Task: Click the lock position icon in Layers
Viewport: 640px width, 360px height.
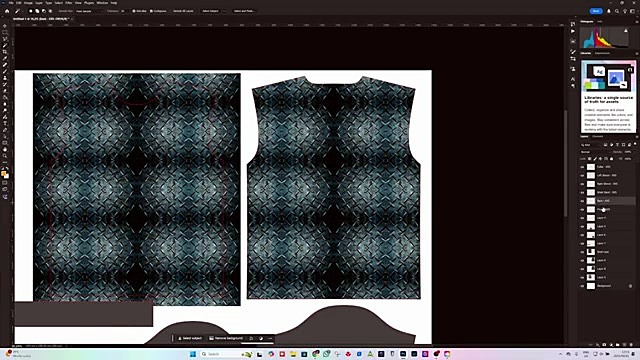Action: 600,159
